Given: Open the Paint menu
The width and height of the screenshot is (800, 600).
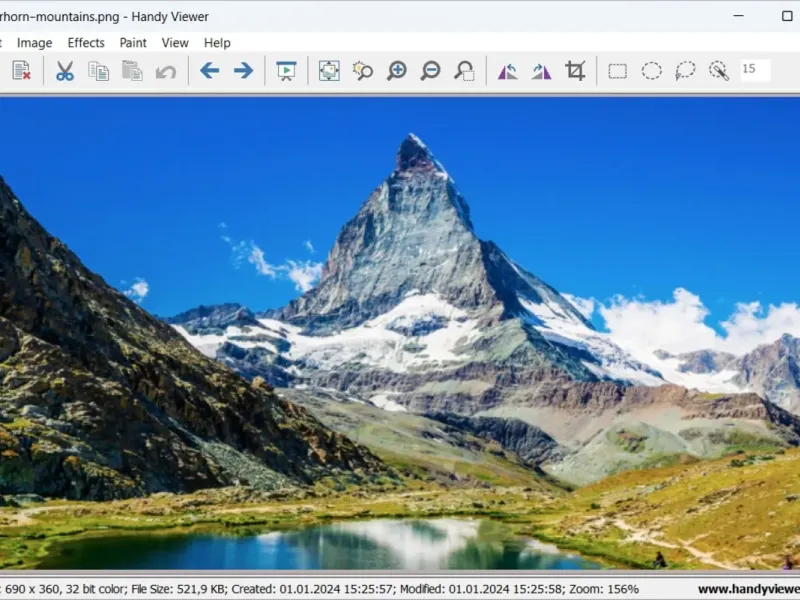Looking at the screenshot, I should coord(133,43).
